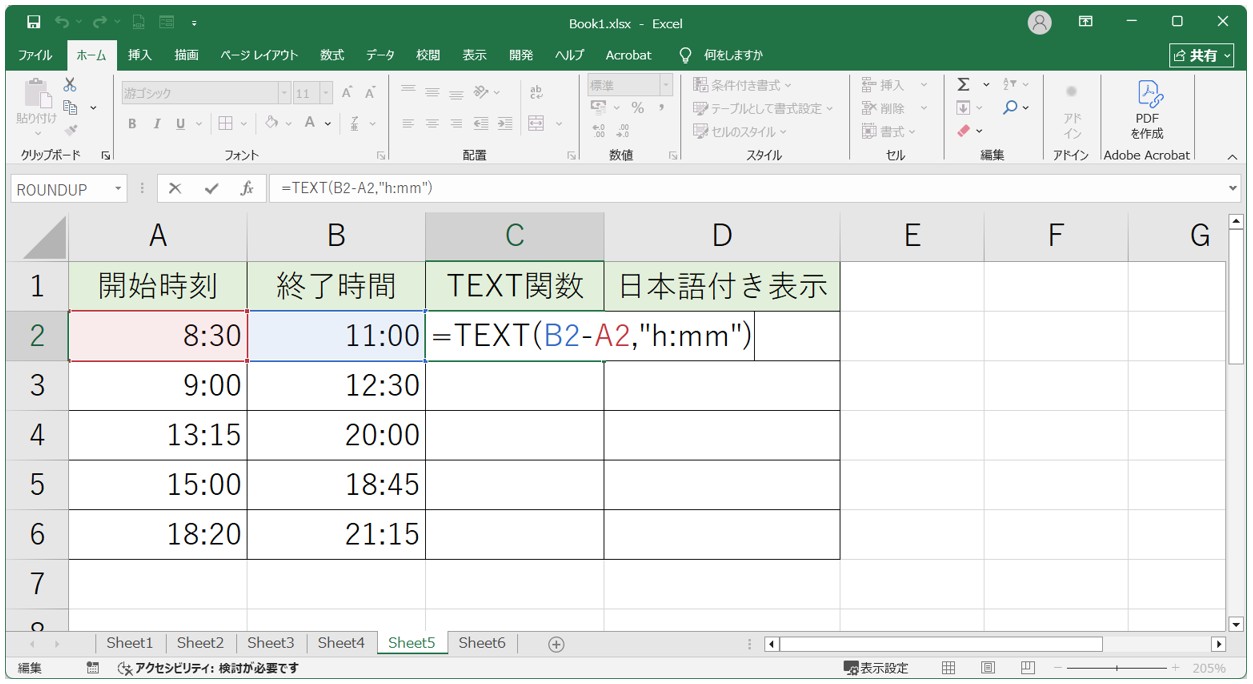Toggle Bold formatting
The height and width of the screenshot is (684, 1253).
pos(132,124)
